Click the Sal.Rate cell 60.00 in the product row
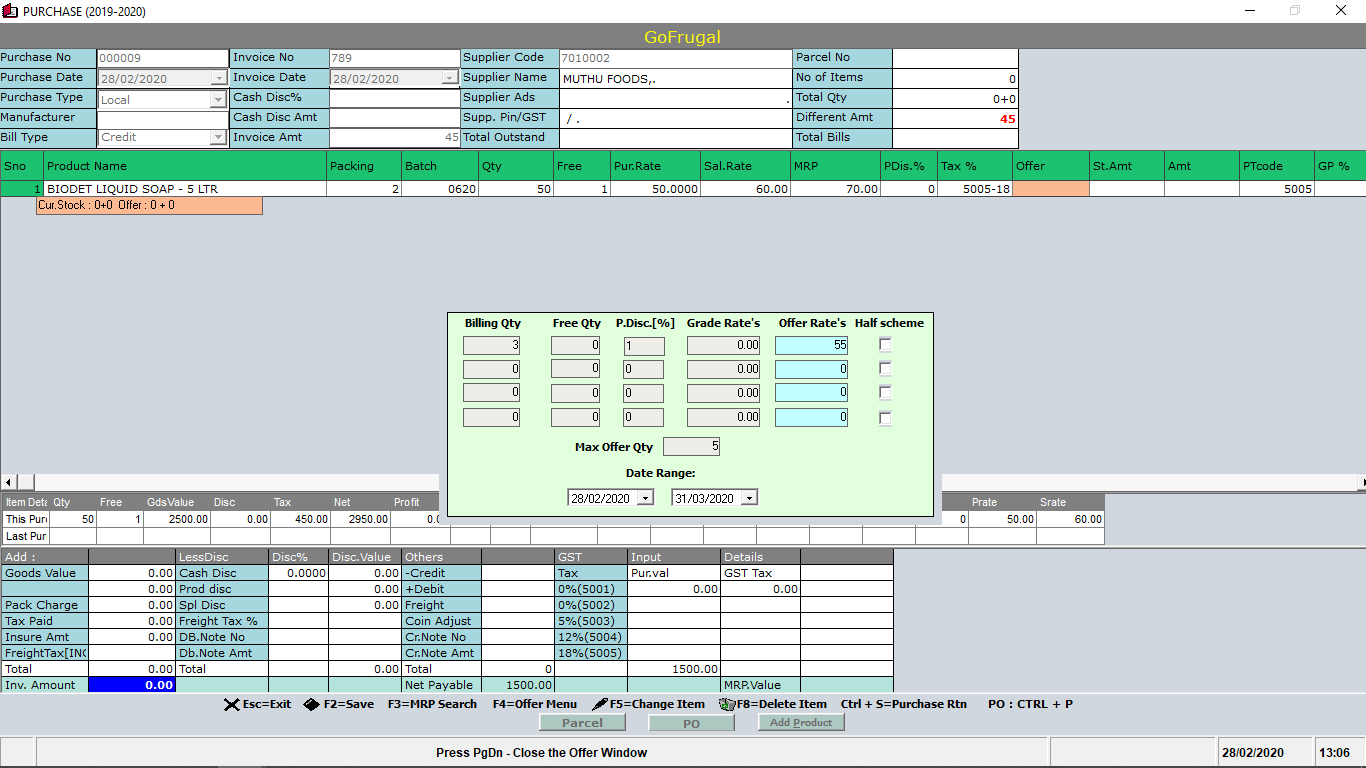Screen dimensions: 1366x768 745,189
